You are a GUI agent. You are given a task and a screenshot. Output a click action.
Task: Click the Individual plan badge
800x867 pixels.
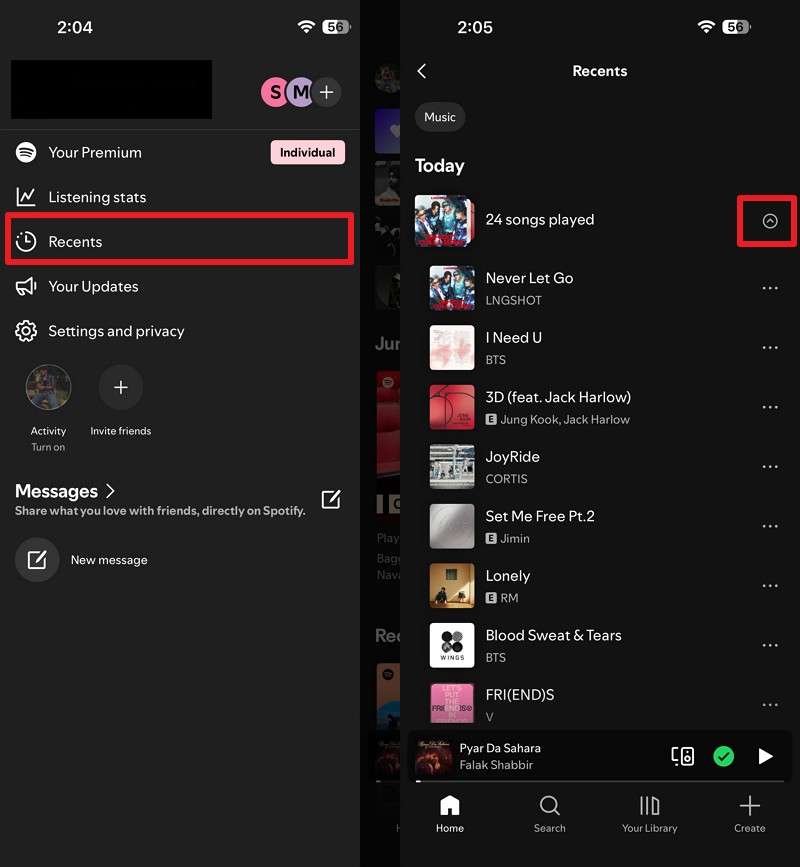pos(307,152)
